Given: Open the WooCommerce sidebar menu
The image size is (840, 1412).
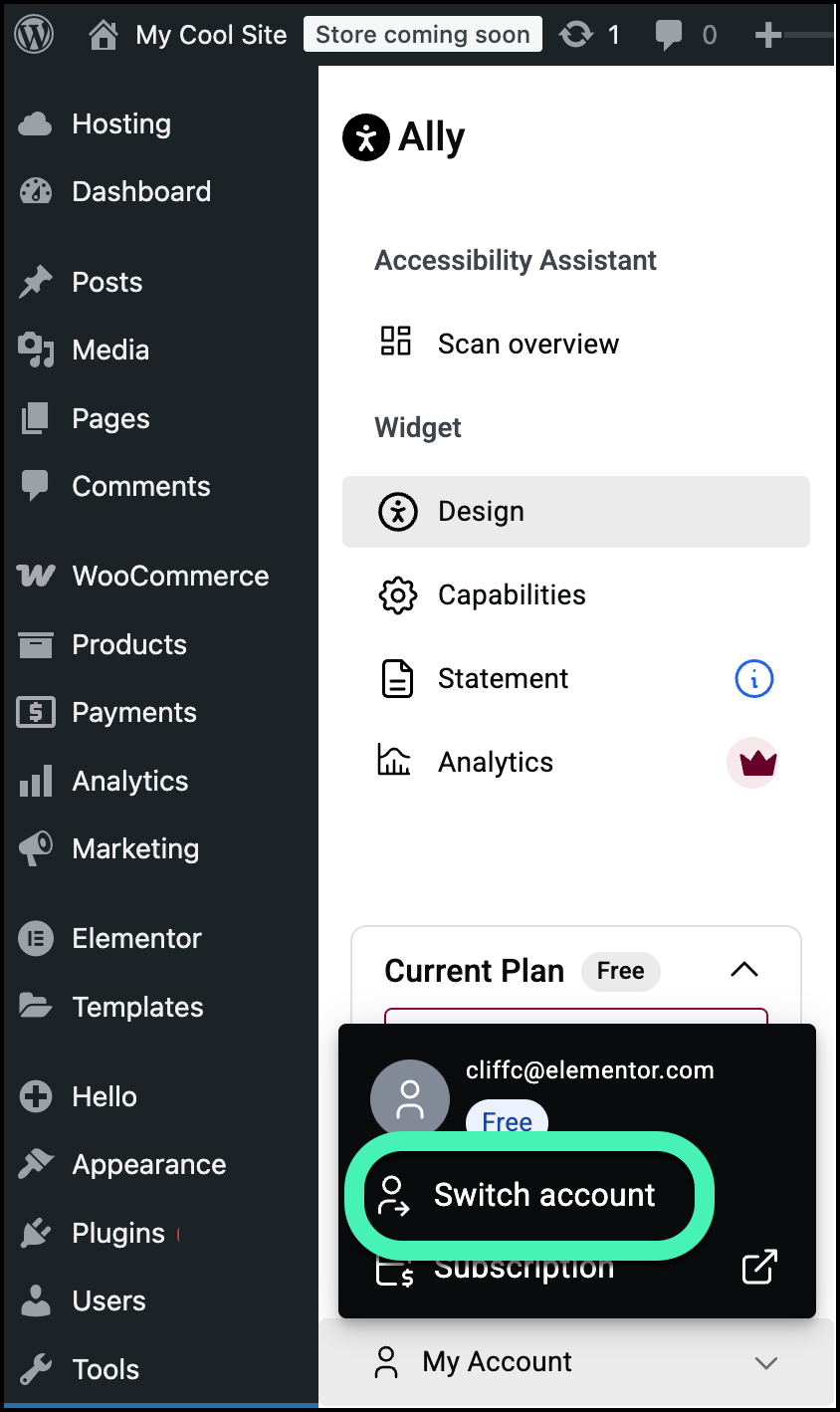Looking at the screenshot, I should (x=169, y=577).
